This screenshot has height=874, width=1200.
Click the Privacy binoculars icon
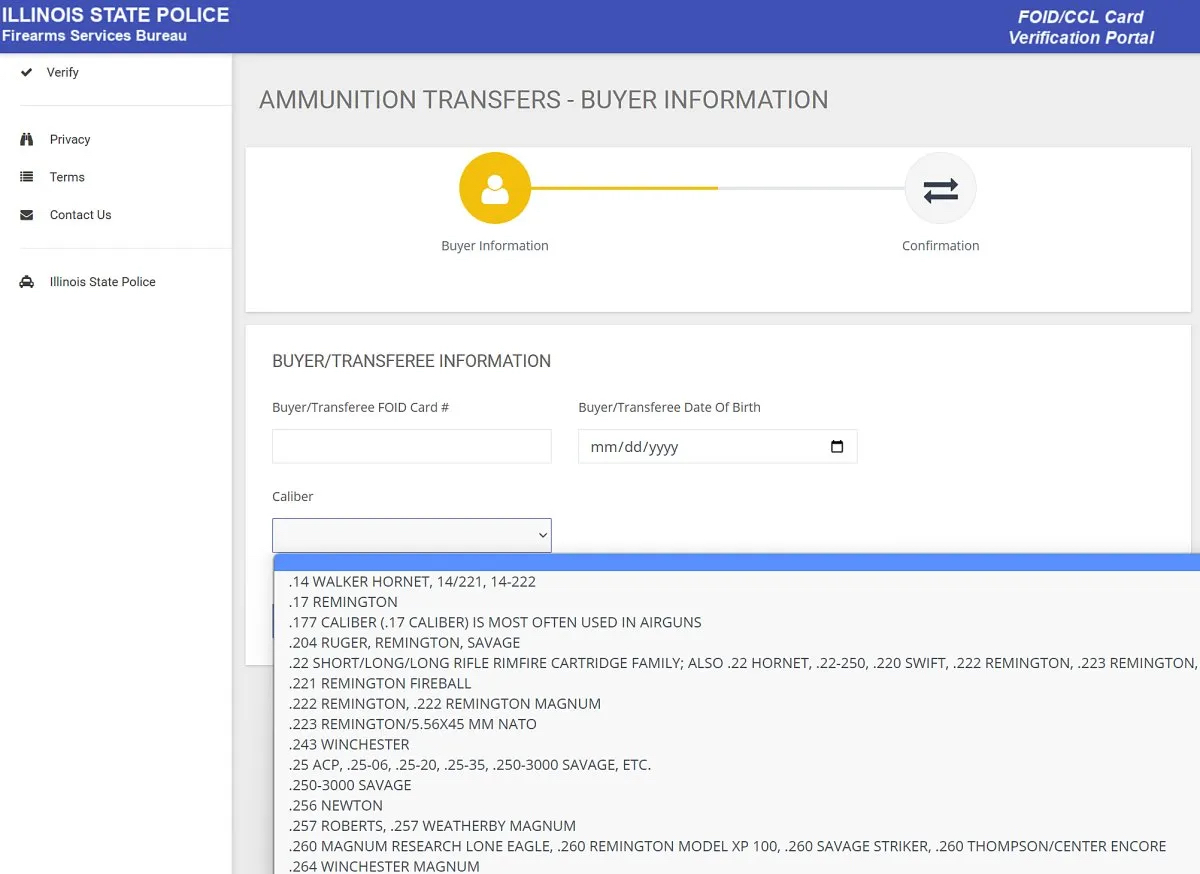pyautogui.click(x=27, y=140)
